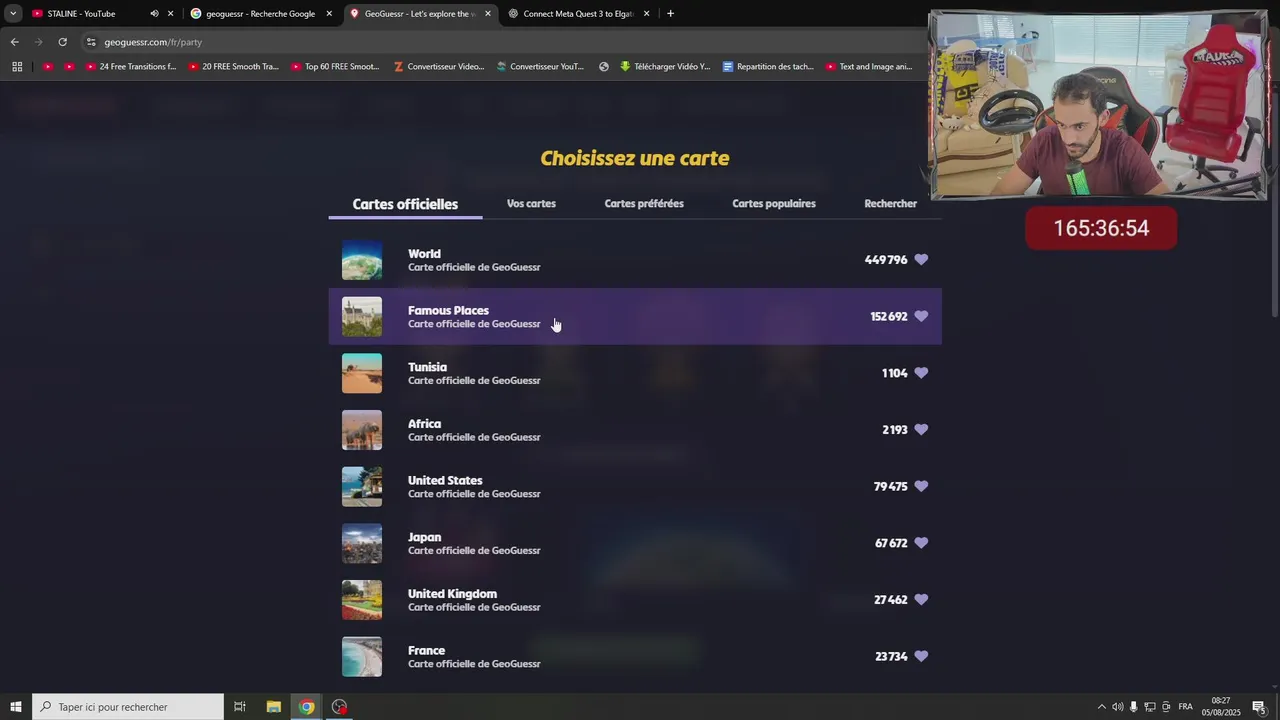Select the Japan map thumbnail

click(362, 543)
